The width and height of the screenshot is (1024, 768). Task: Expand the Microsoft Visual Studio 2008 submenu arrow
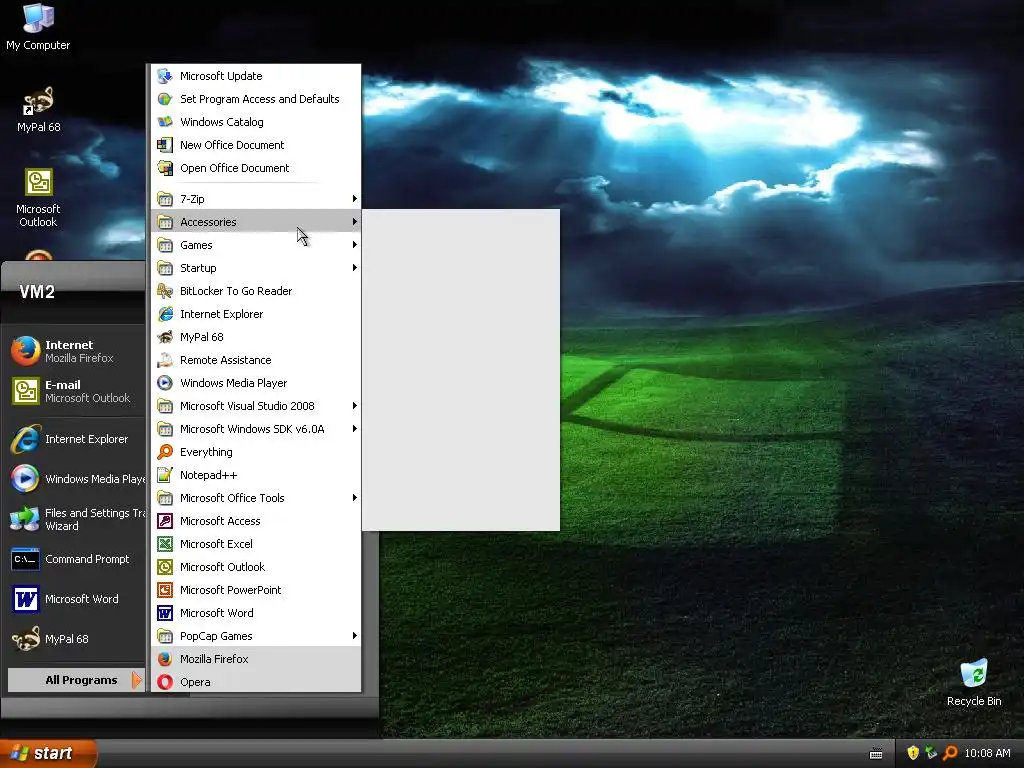coord(355,406)
